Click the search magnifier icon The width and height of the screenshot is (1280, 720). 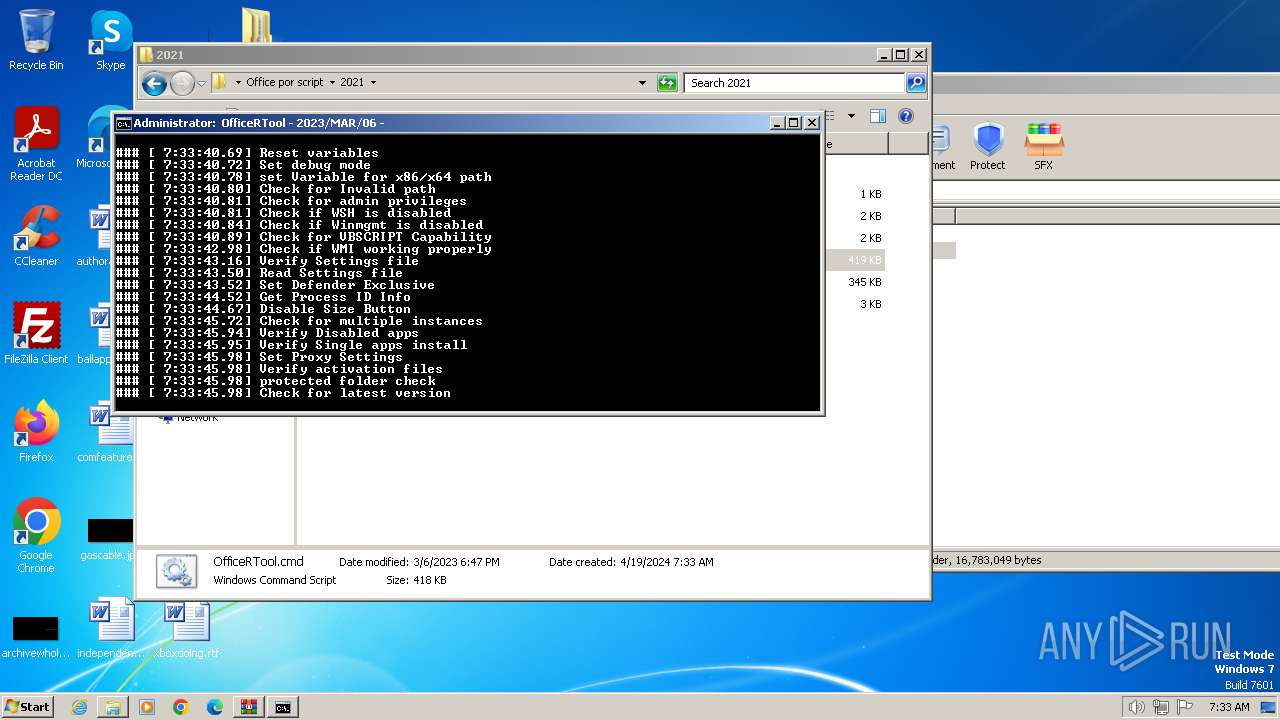tap(915, 83)
